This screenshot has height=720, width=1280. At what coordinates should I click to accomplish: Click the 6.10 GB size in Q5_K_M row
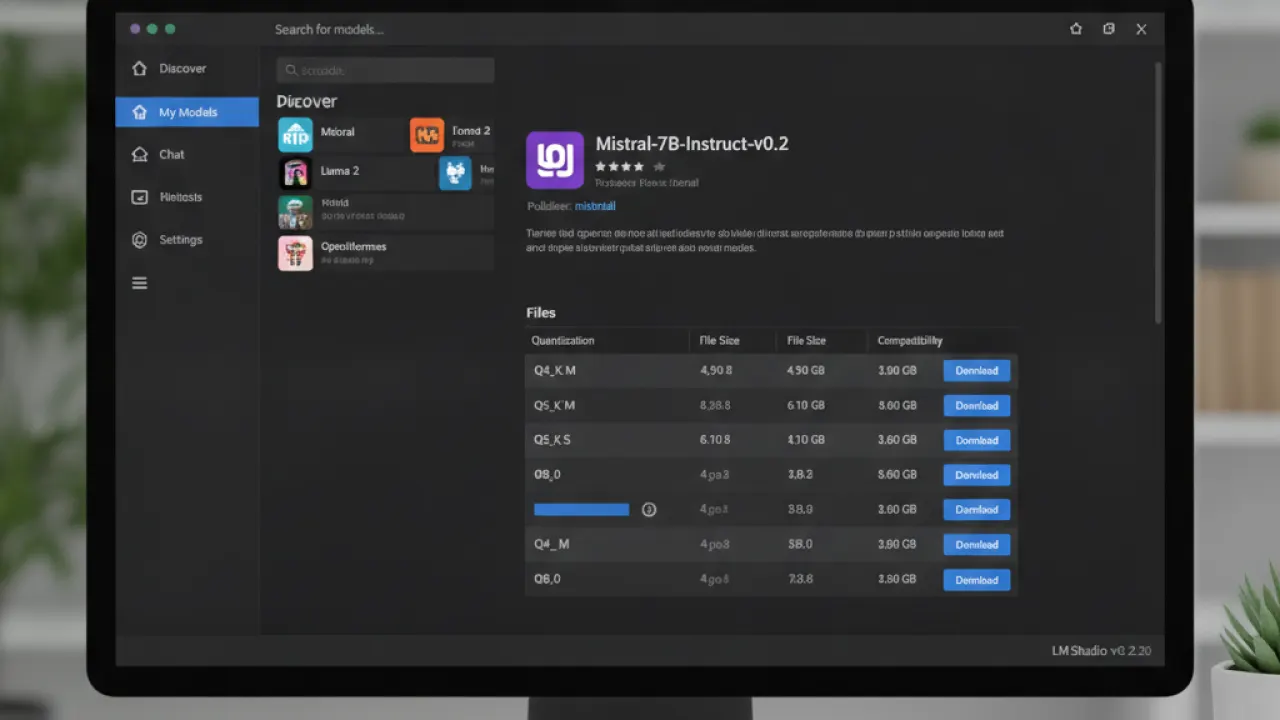pos(806,406)
